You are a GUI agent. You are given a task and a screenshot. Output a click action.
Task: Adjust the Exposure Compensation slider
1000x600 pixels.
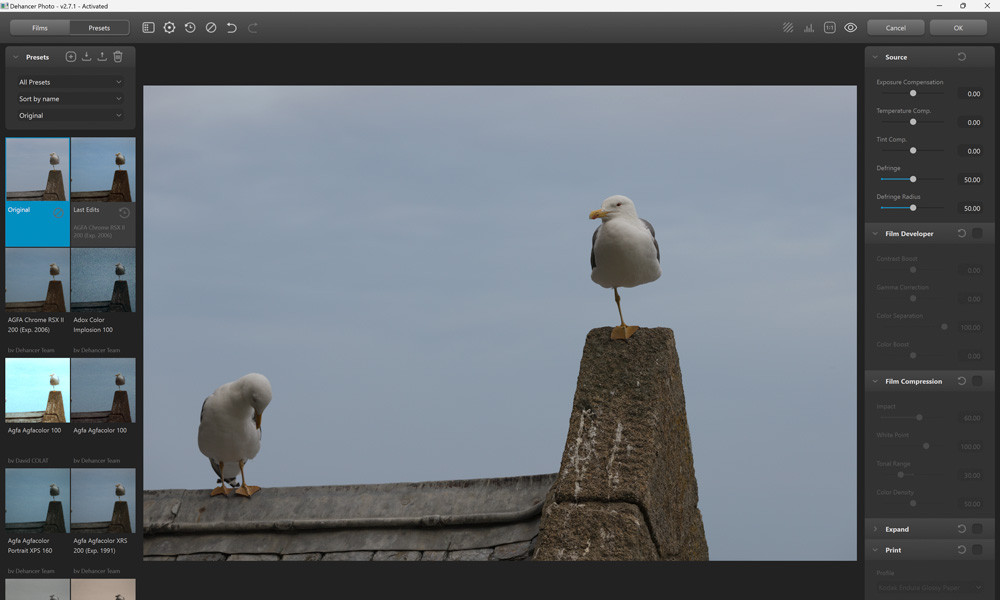[x=913, y=93]
